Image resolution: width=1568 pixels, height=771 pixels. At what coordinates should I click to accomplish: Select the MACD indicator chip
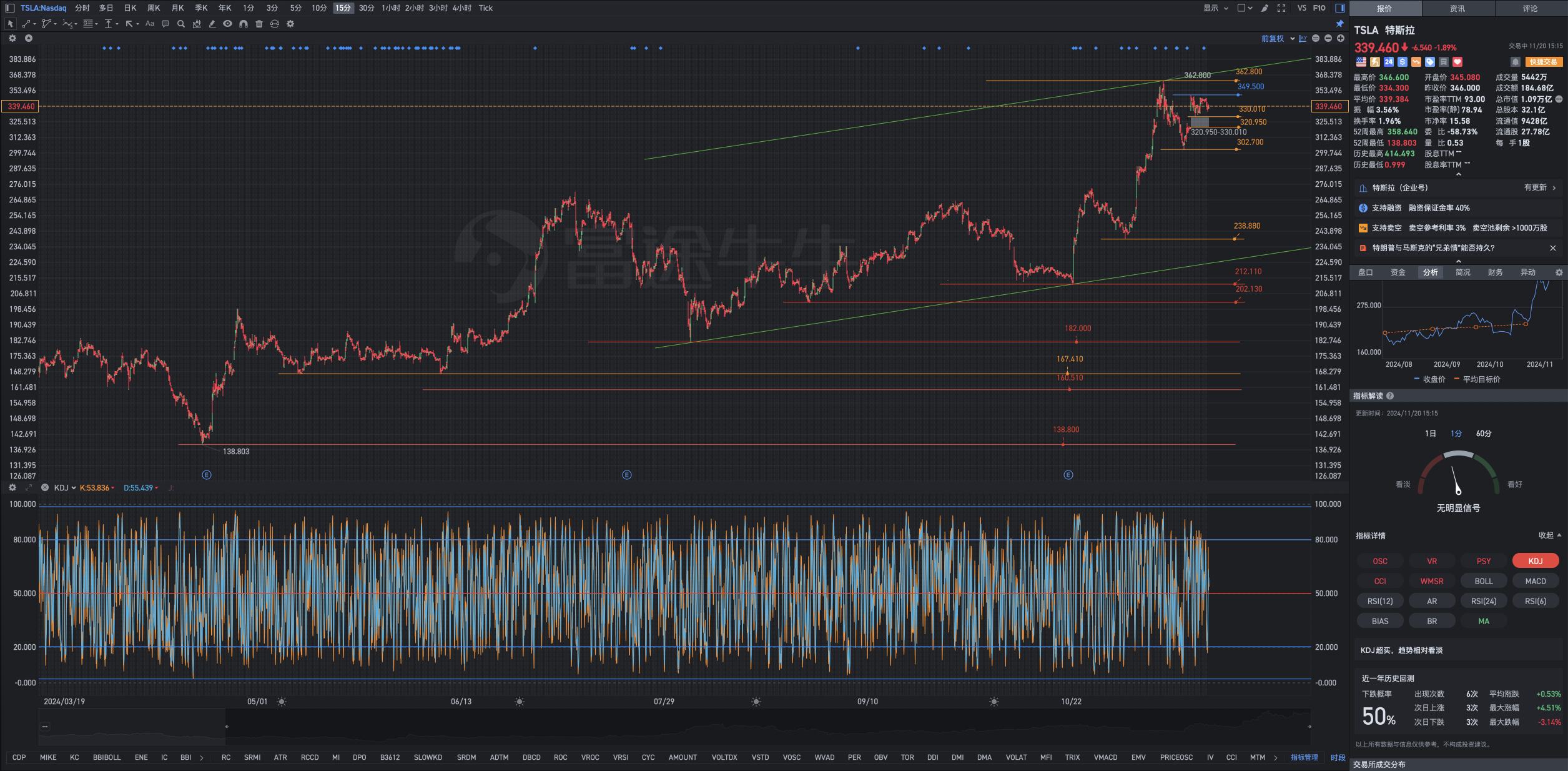pos(1536,581)
